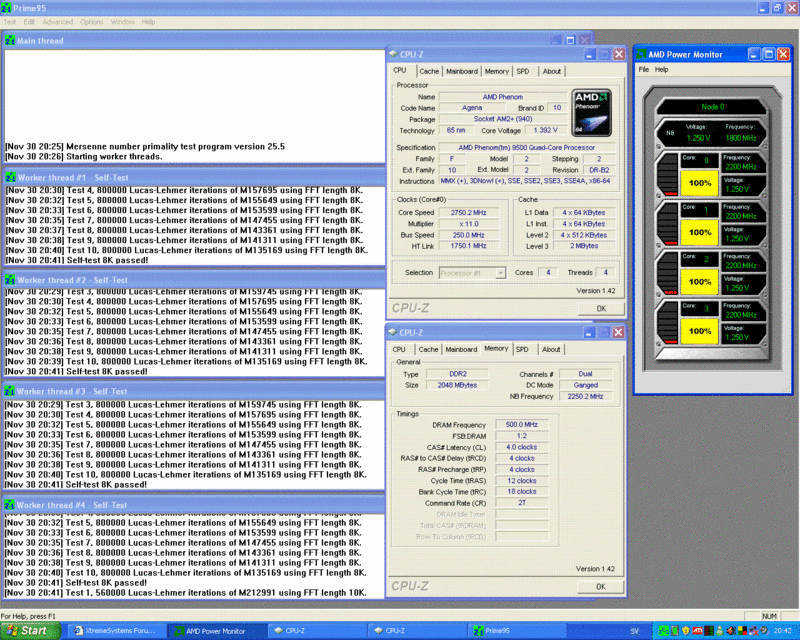800x640 pixels.
Task: Open the Window menu in Prime95
Action: 123,22
